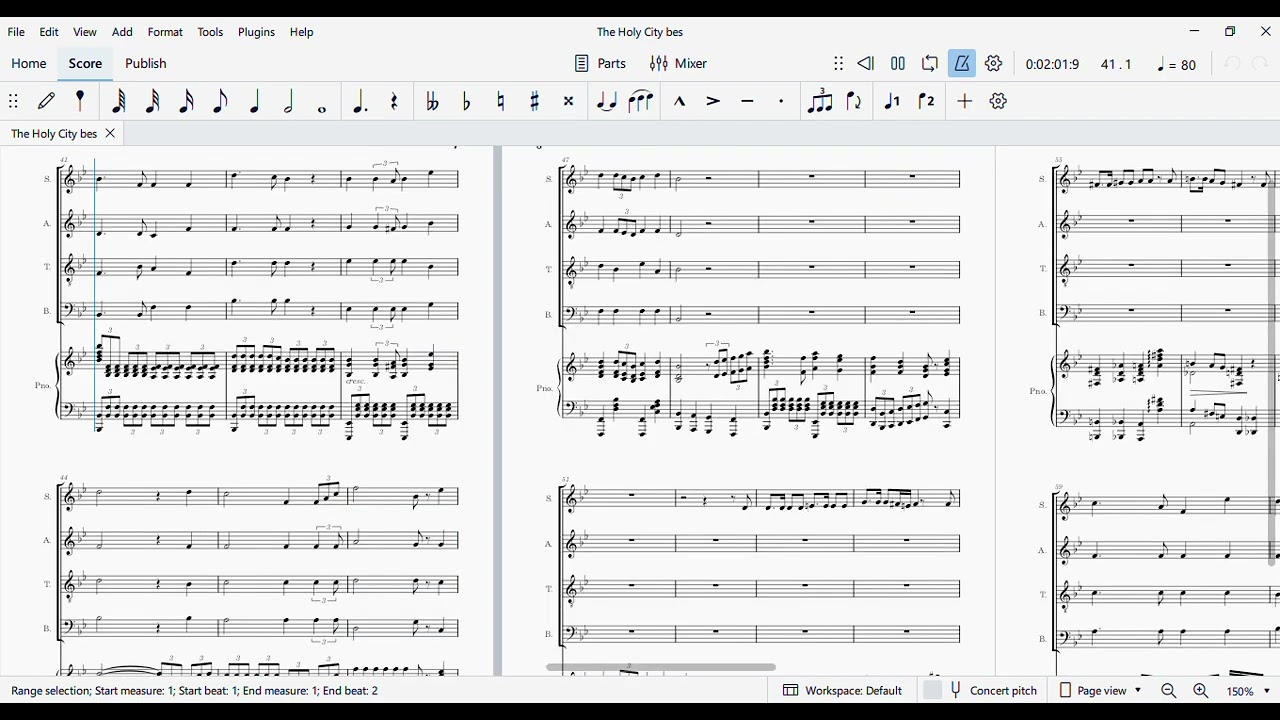The image size is (1280, 720).
Task: Click the Redo arrow
Action: coord(1260,63)
